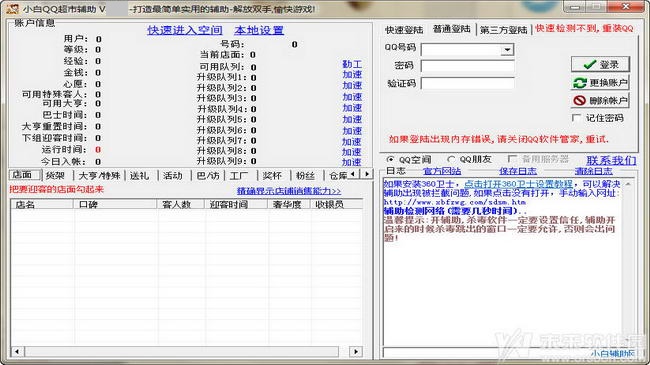Open the 货架 tab

[x=55, y=176]
